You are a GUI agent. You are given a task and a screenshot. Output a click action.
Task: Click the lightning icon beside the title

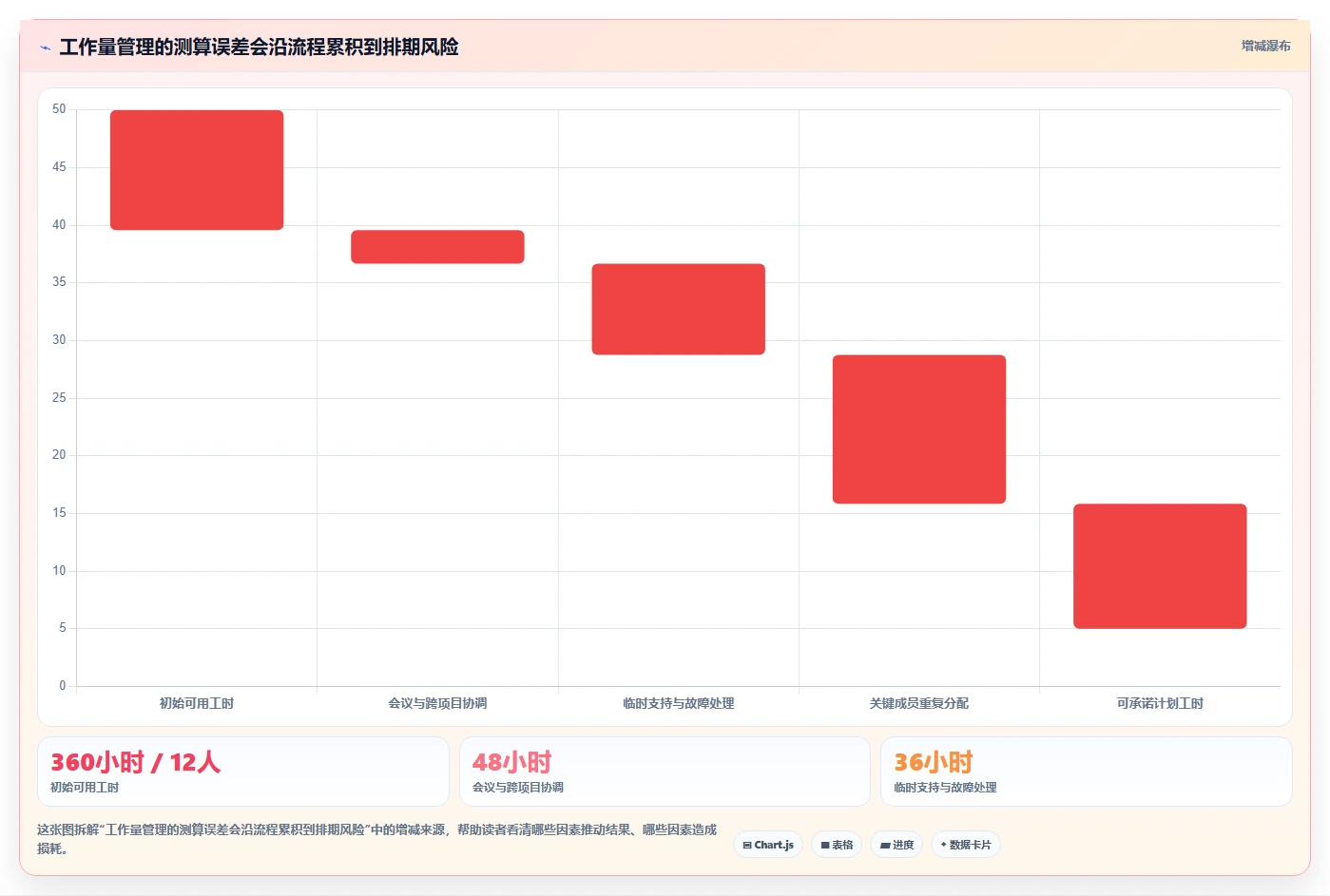pos(45,48)
